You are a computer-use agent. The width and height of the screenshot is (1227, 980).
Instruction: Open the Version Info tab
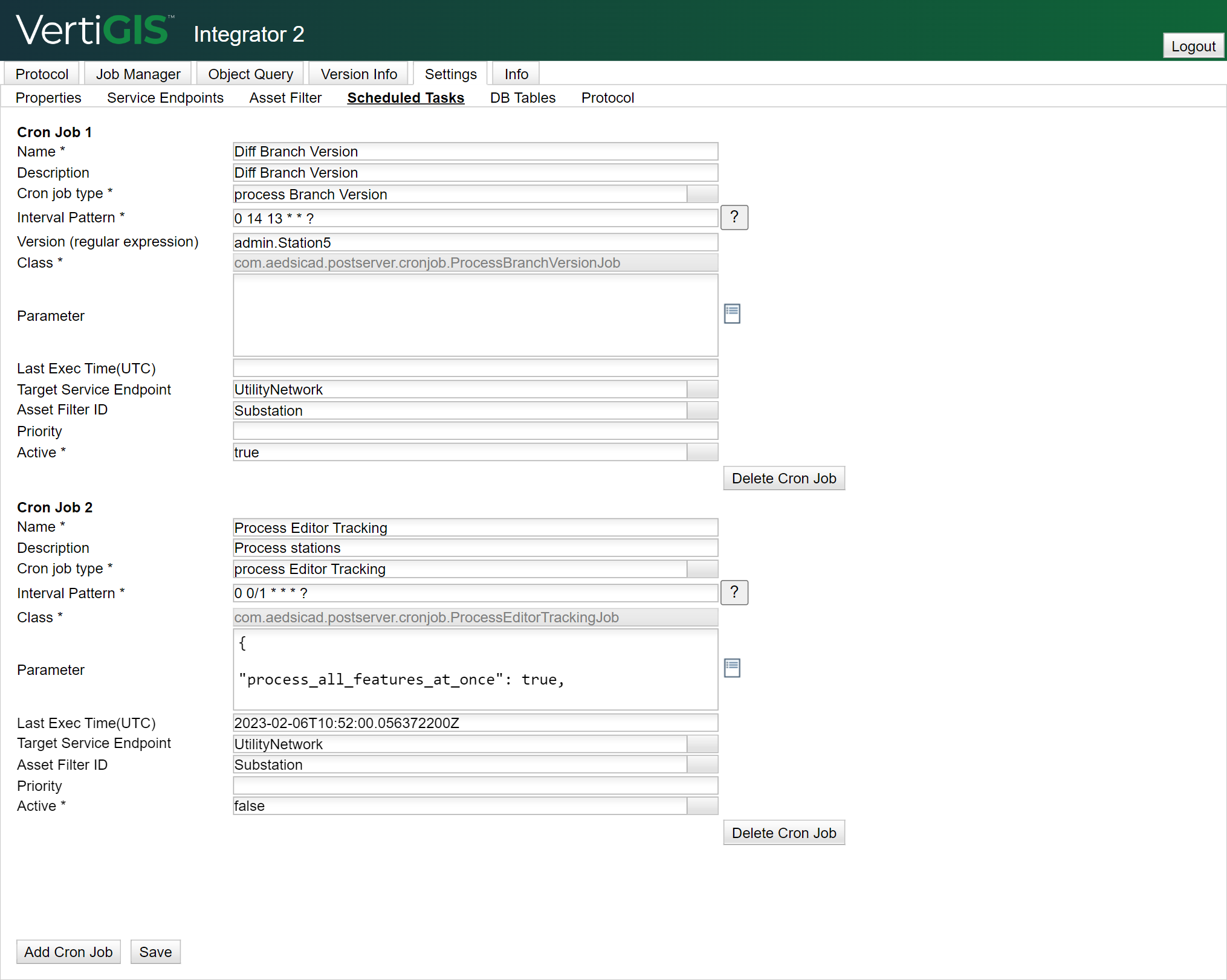pyautogui.click(x=358, y=74)
